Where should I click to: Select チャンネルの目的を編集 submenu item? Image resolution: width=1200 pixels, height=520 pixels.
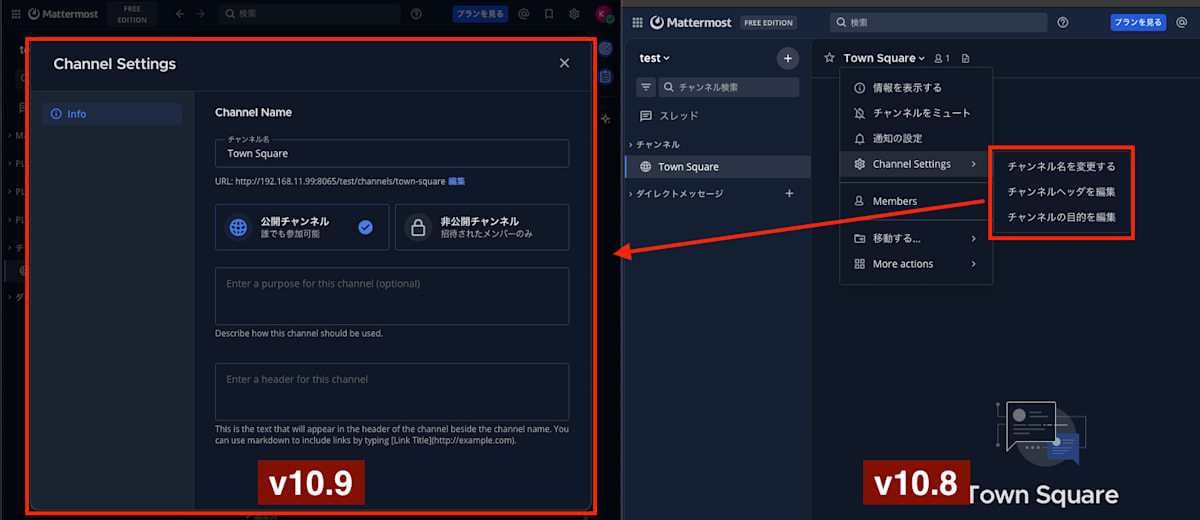[1061, 216]
